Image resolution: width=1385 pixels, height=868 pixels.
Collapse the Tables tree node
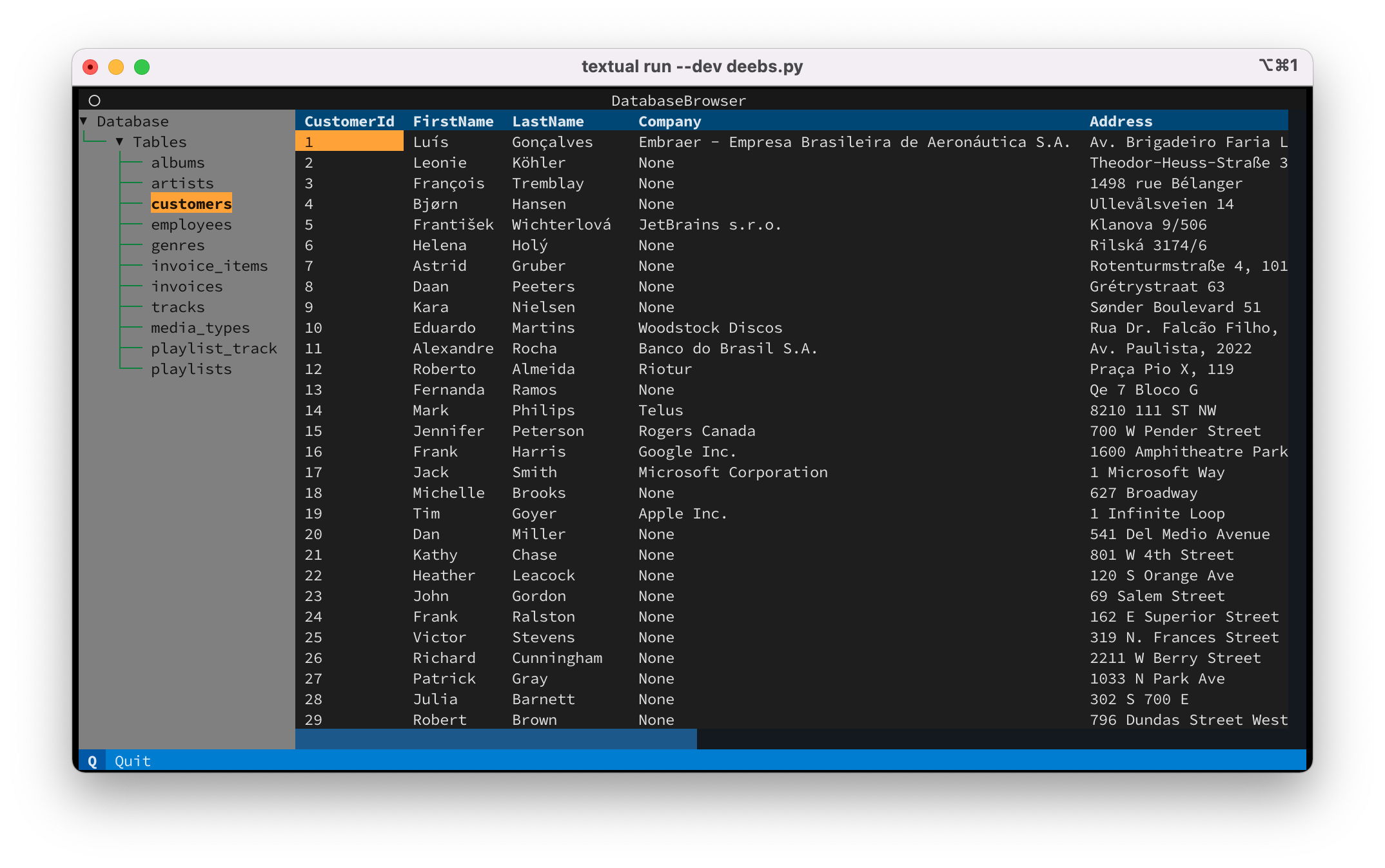tap(120, 142)
